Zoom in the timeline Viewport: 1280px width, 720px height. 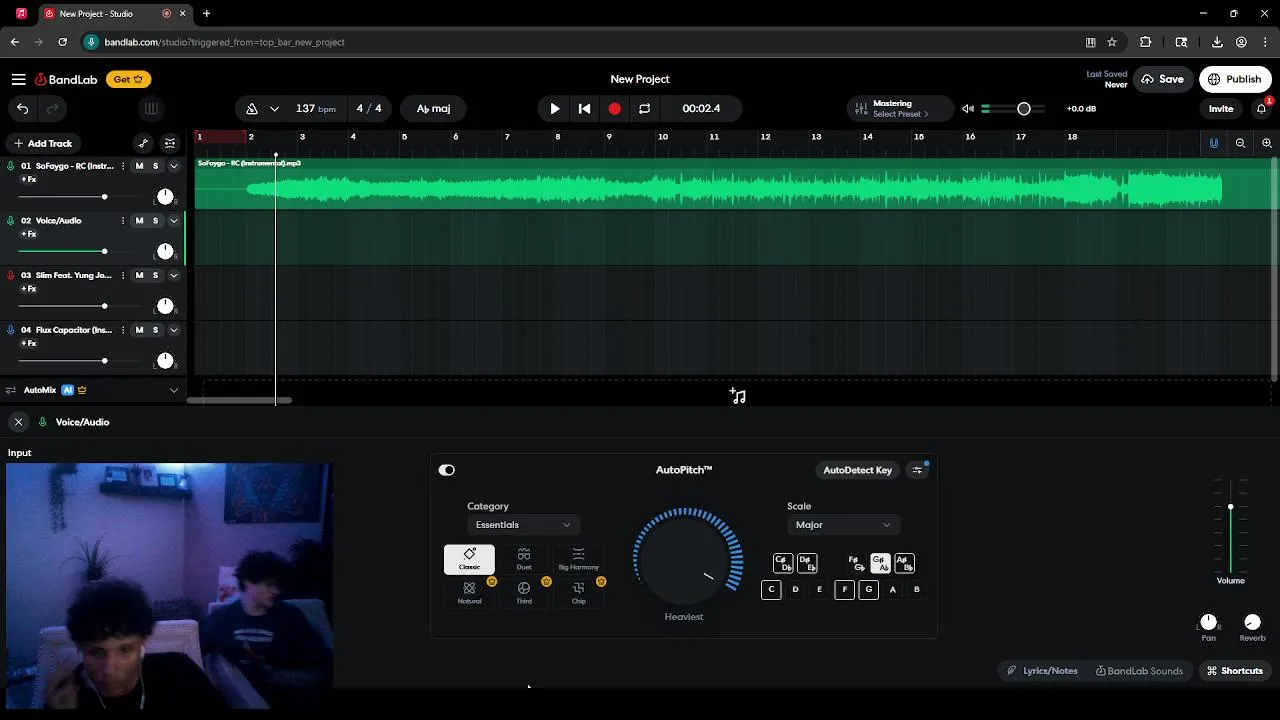click(x=1267, y=143)
